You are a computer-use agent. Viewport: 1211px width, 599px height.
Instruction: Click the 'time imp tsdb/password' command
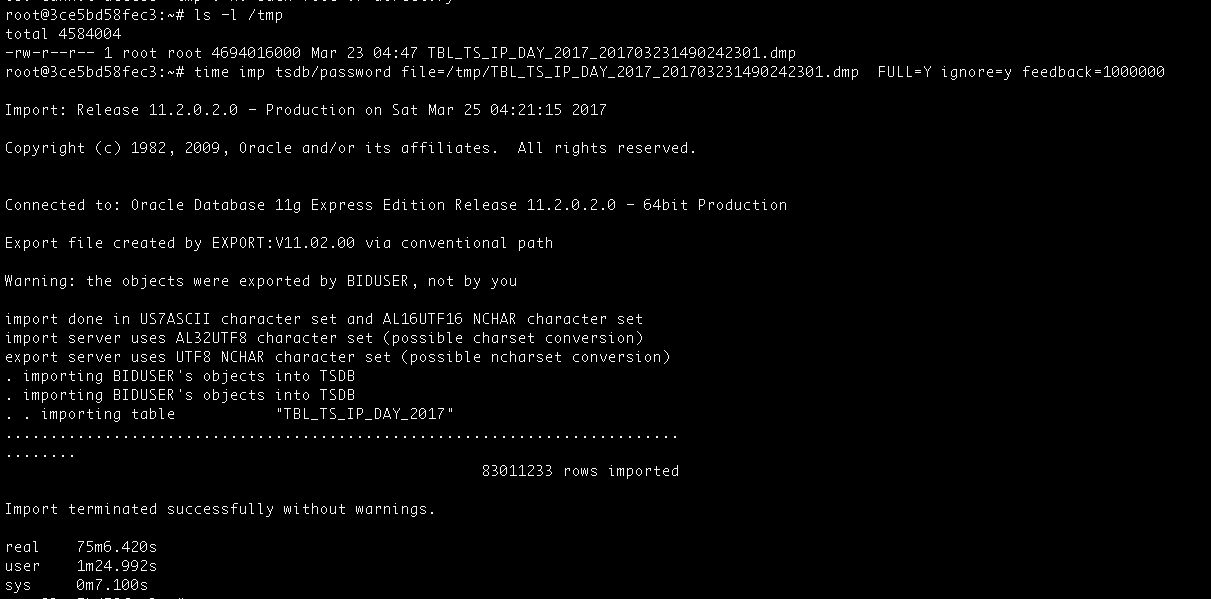point(293,72)
